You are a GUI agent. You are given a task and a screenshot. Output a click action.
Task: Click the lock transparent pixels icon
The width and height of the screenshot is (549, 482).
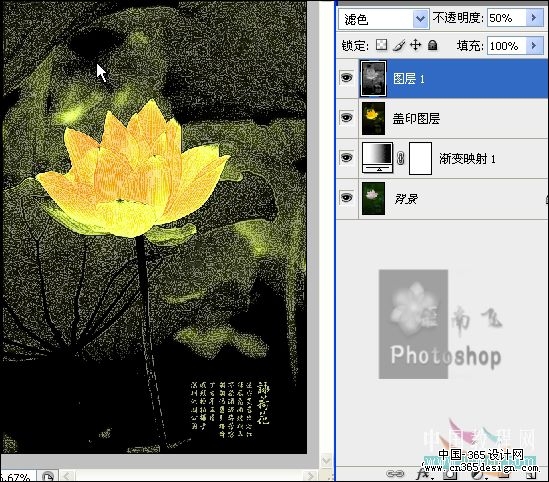pos(381,45)
